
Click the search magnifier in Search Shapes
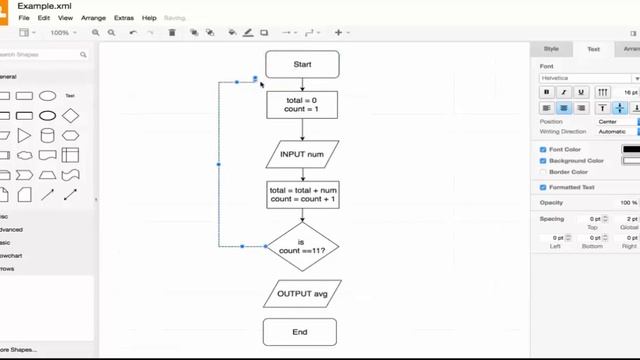pos(83,54)
